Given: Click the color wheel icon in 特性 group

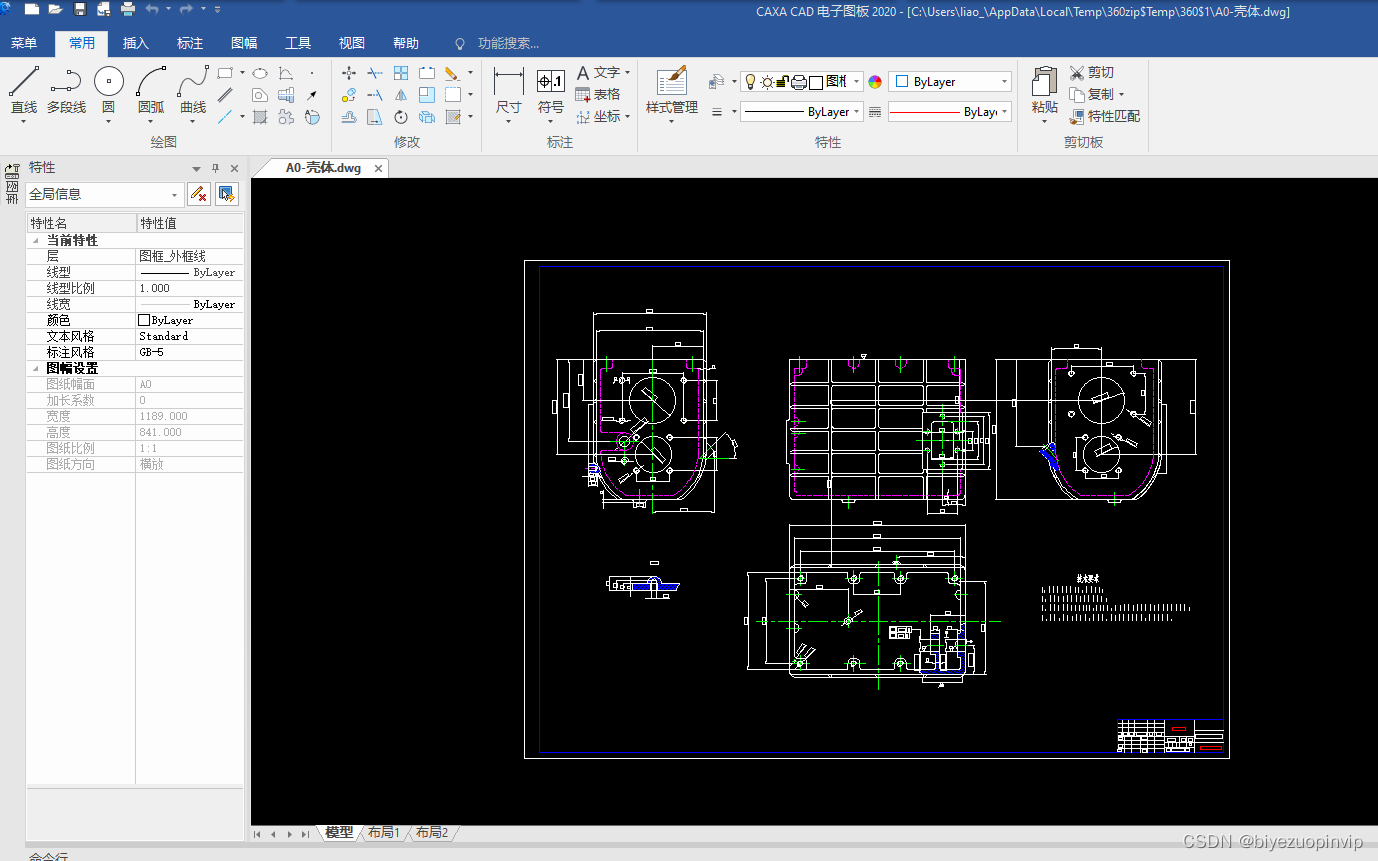Looking at the screenshot, I should click(x=875, y=82).
